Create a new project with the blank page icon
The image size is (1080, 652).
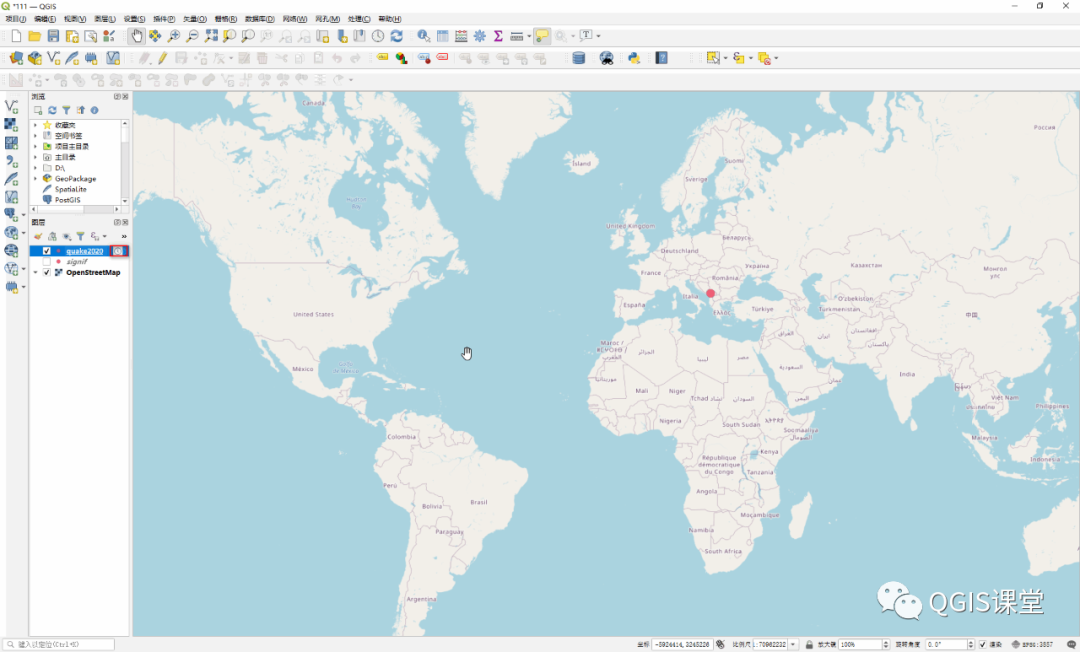point(16,36)
